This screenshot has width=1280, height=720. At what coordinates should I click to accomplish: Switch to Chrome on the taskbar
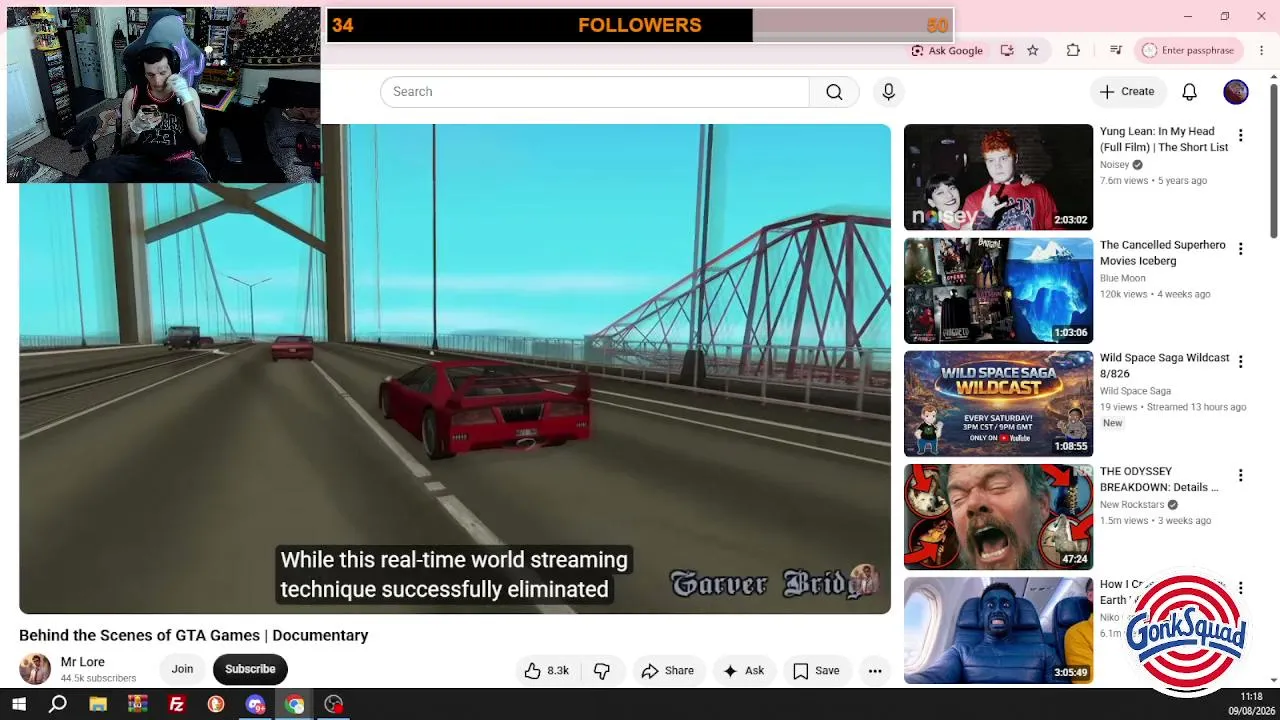pos(294,705)
